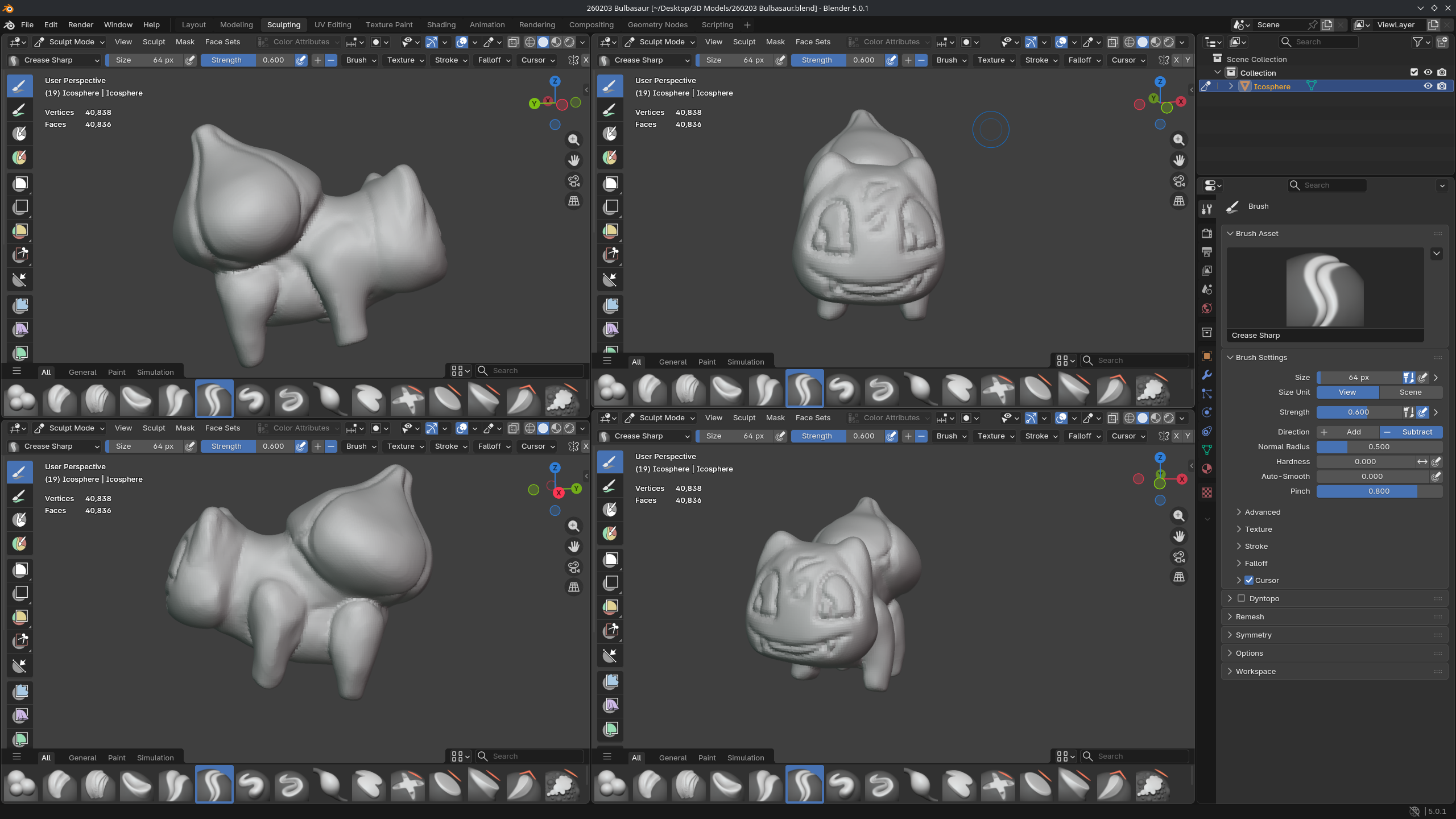Switch to the Shading workspace tab
This screenshot has height=819, width=1456.
click(441, 25)
